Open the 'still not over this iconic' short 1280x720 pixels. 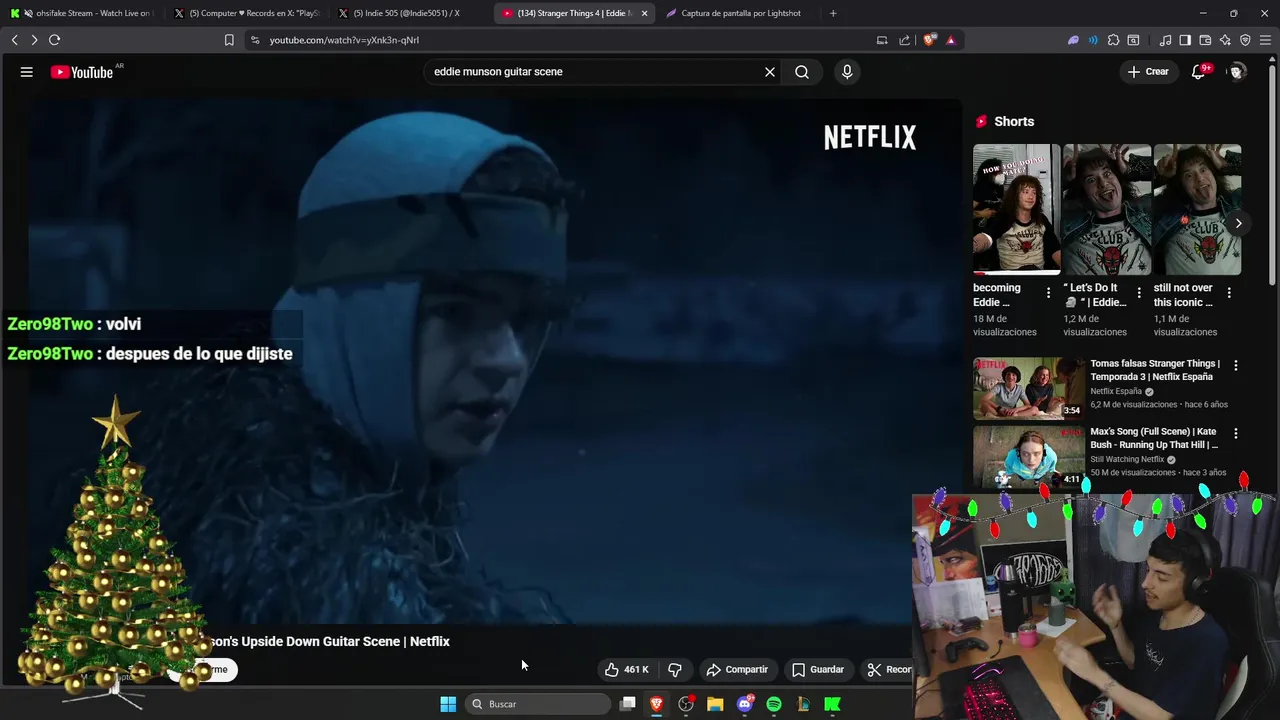point(1197,209)
